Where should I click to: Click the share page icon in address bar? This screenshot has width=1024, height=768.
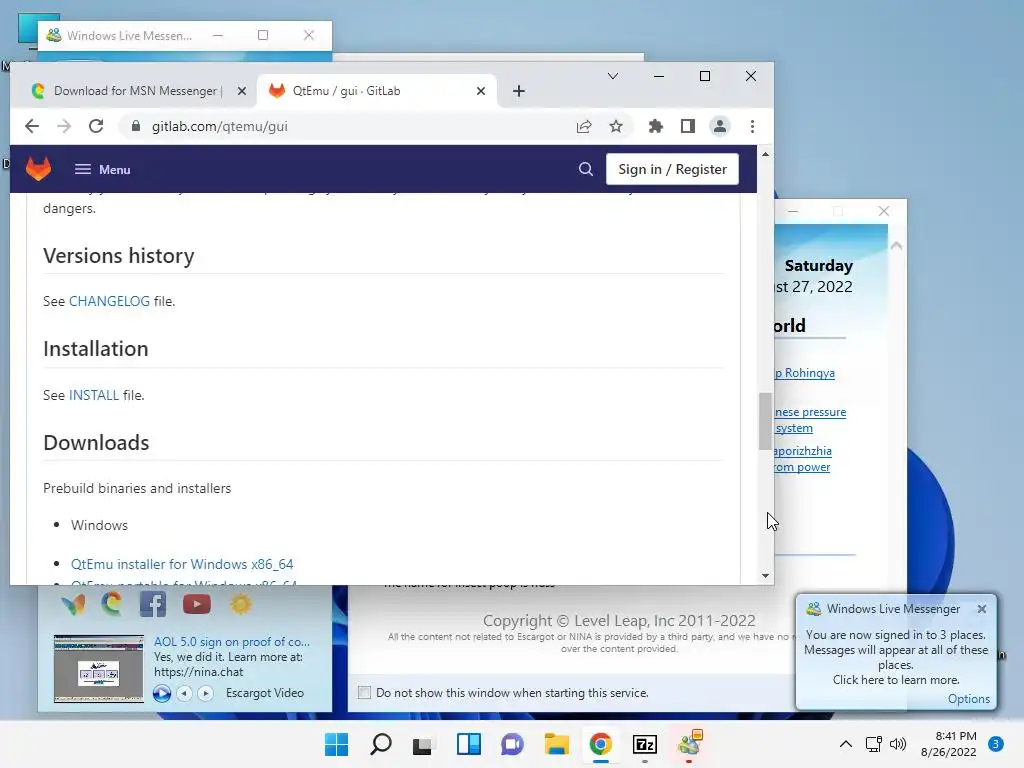(584, 127)
